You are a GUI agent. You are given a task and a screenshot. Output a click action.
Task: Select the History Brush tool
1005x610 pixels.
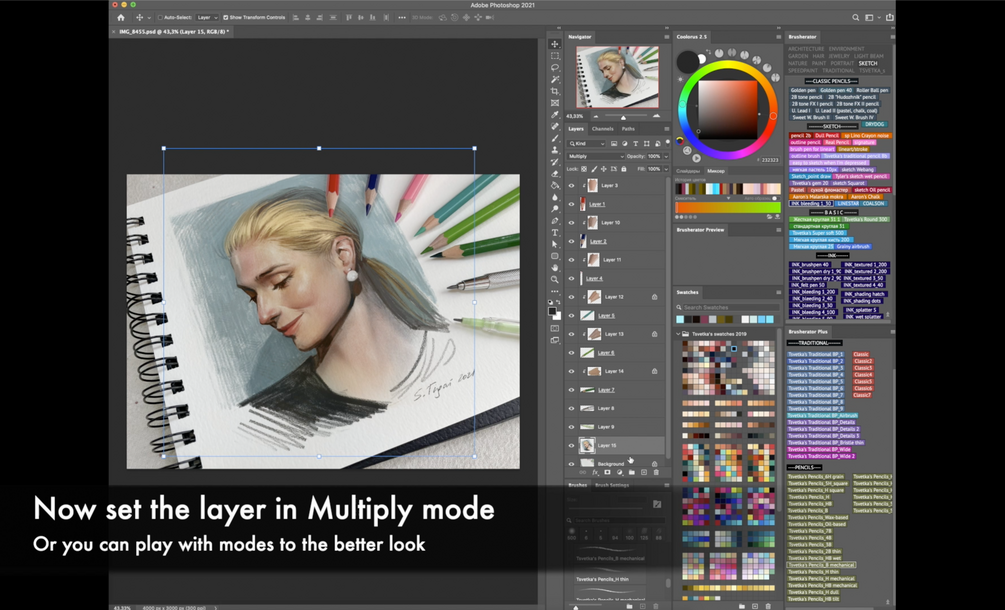[555, 162]
